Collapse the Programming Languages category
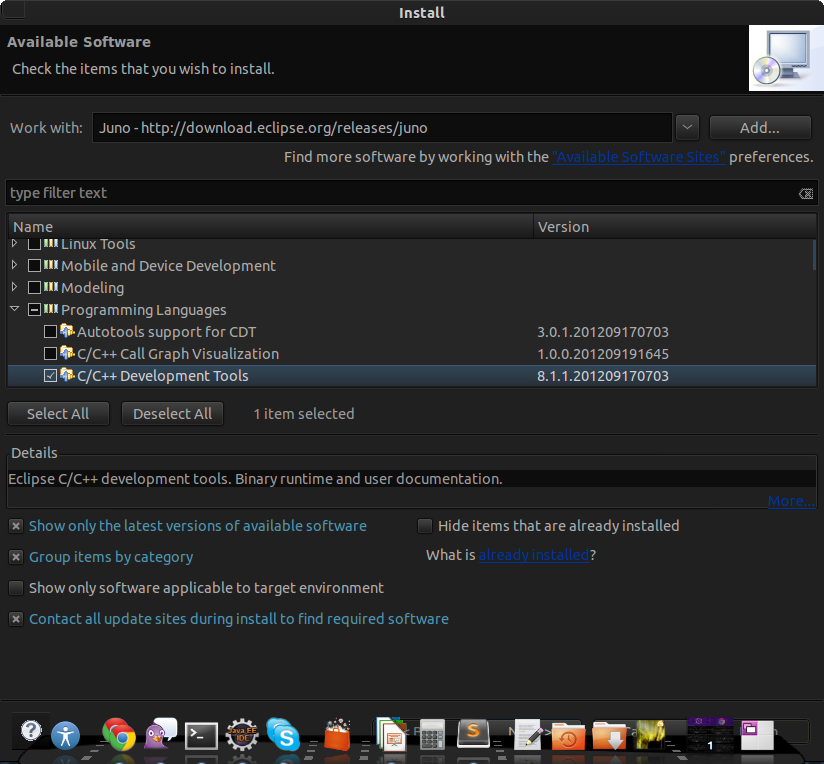 tap(14, 310)
